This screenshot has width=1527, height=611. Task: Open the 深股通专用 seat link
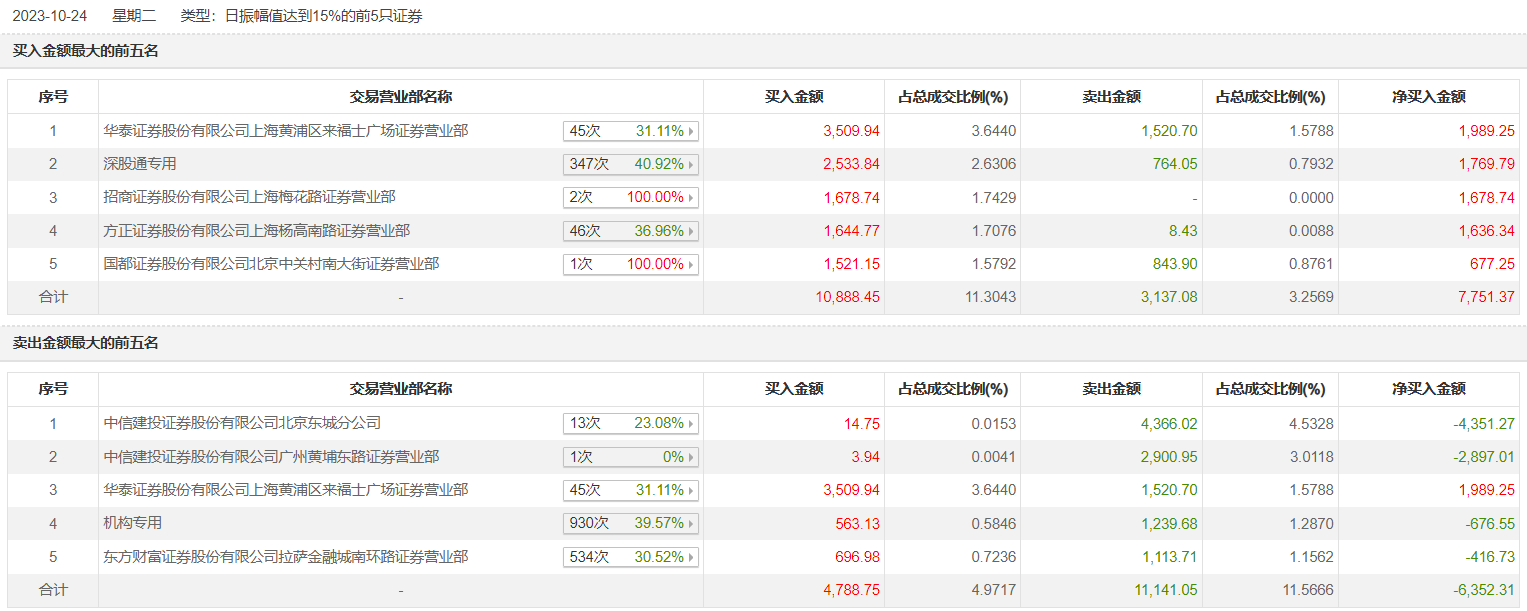click(x=140, y=164)
